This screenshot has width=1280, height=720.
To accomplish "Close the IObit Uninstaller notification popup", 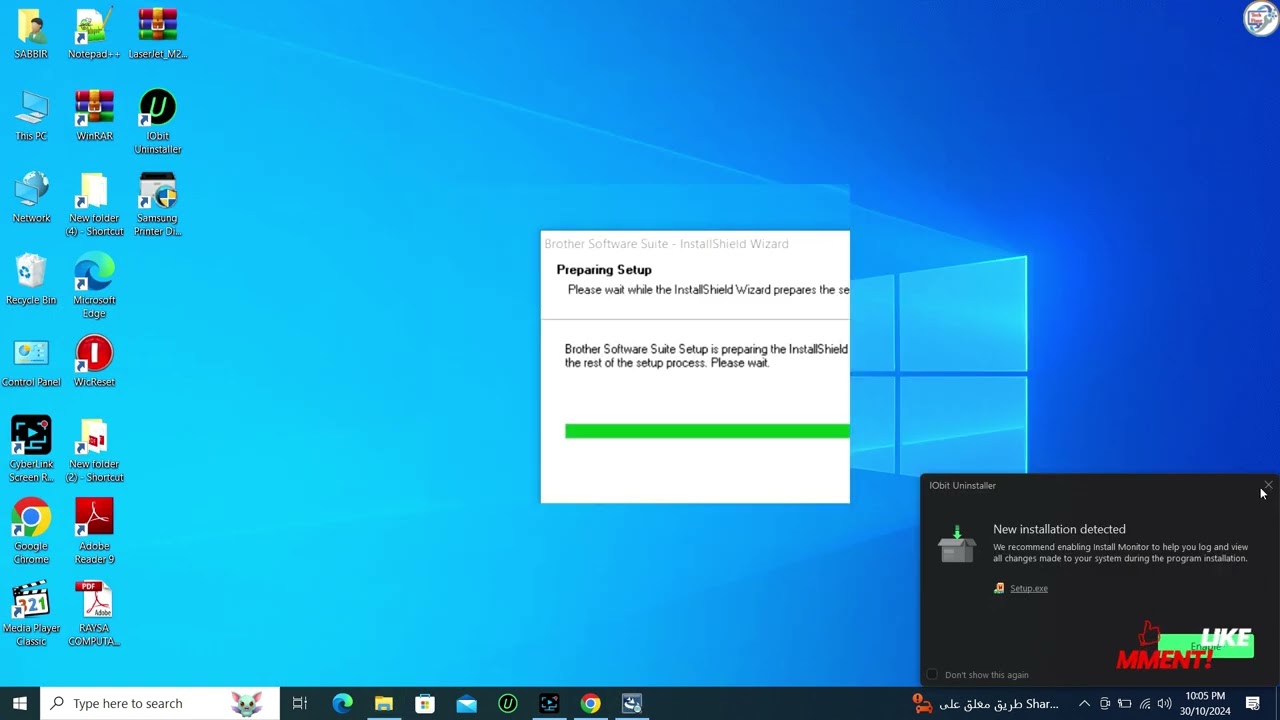I will 1267,485.
